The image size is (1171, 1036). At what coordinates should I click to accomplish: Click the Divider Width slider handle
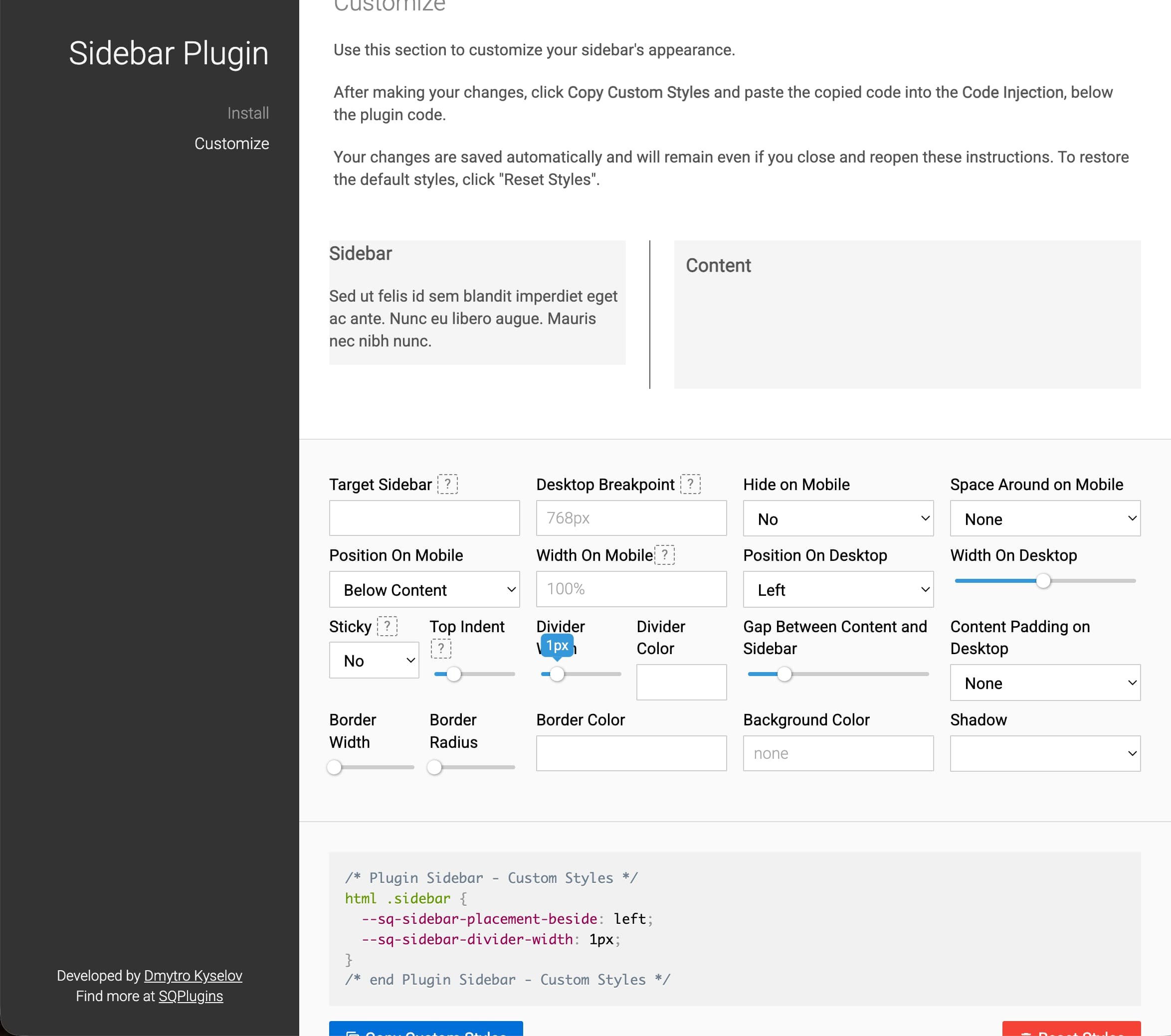click(x=557, y=674)
